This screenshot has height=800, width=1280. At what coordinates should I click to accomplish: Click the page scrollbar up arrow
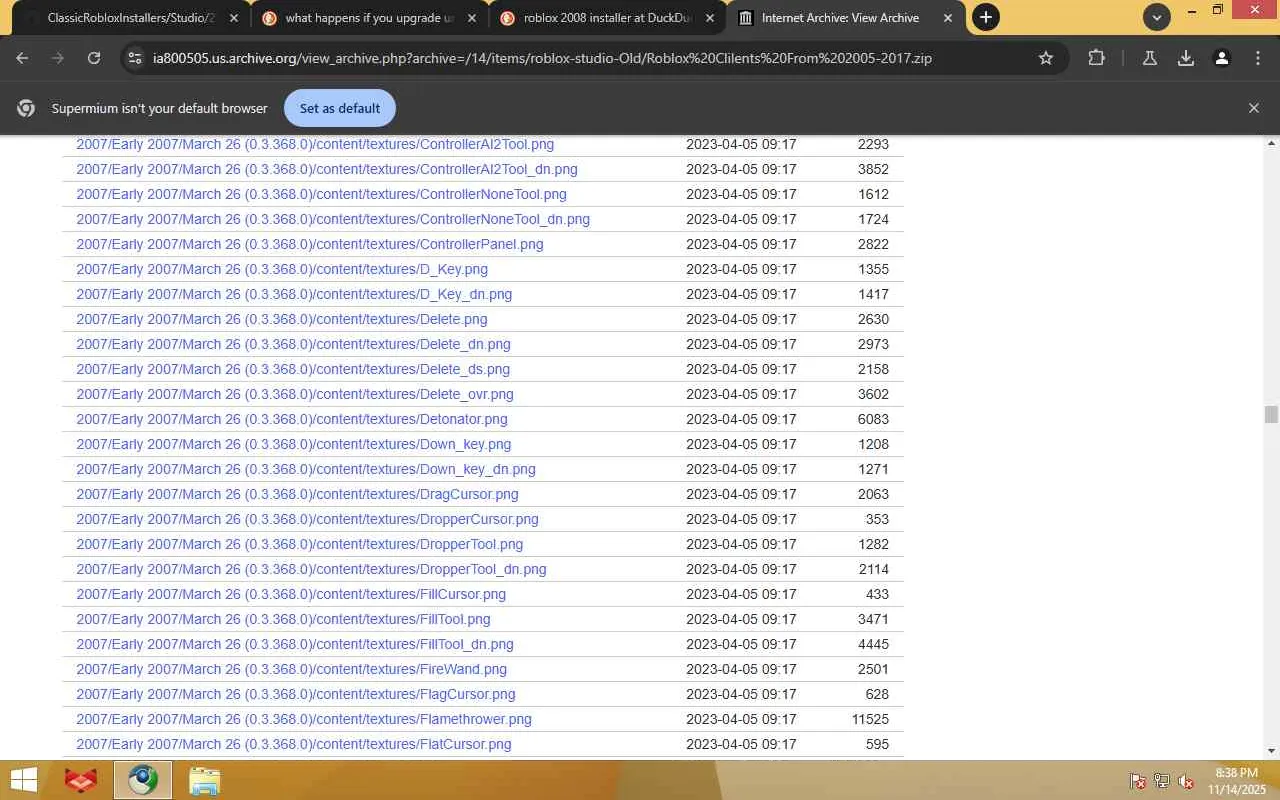click(x=1271, y=143)
